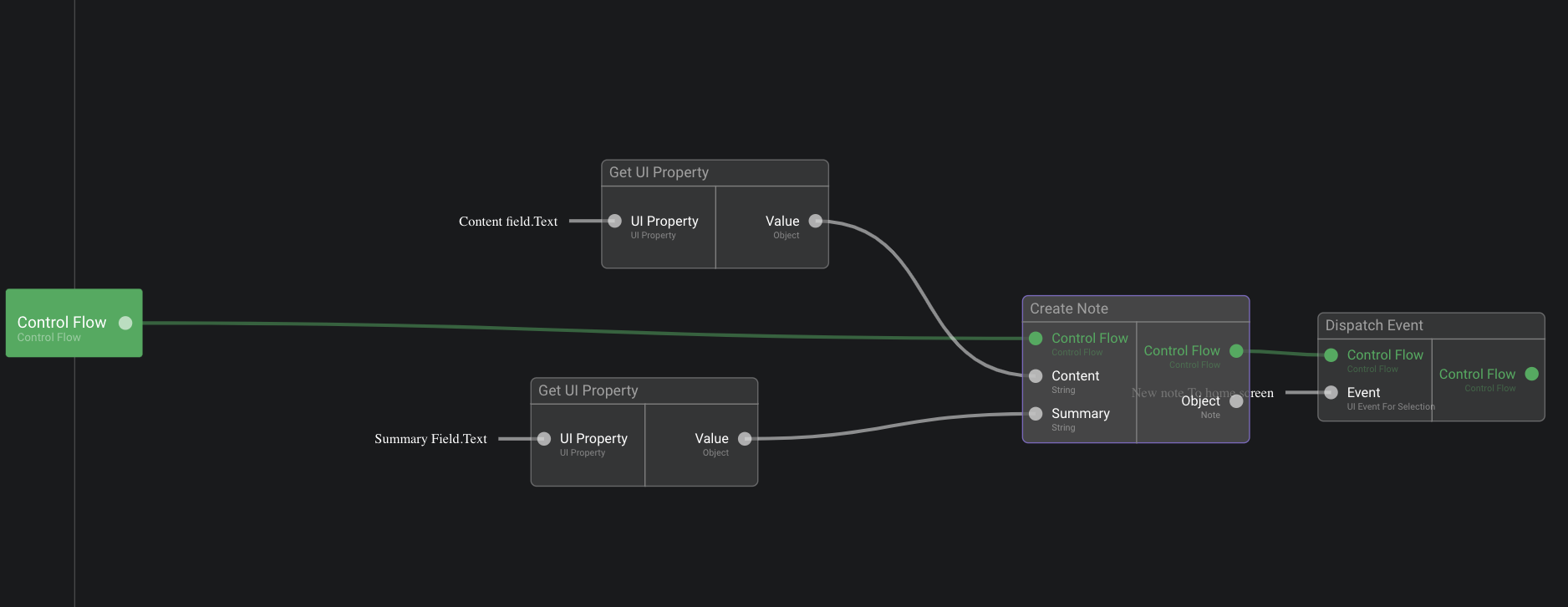This screenshot has width=1568, height=607.
Task: Click Create Note's Summary input port
Action: click(x=1036, y=414)
